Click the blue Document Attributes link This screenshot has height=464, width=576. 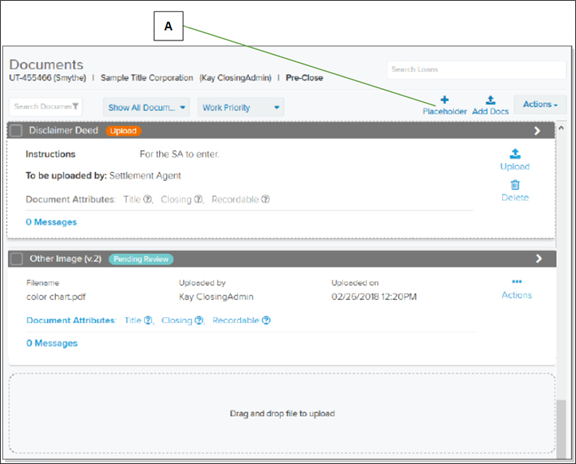[71, 320]
